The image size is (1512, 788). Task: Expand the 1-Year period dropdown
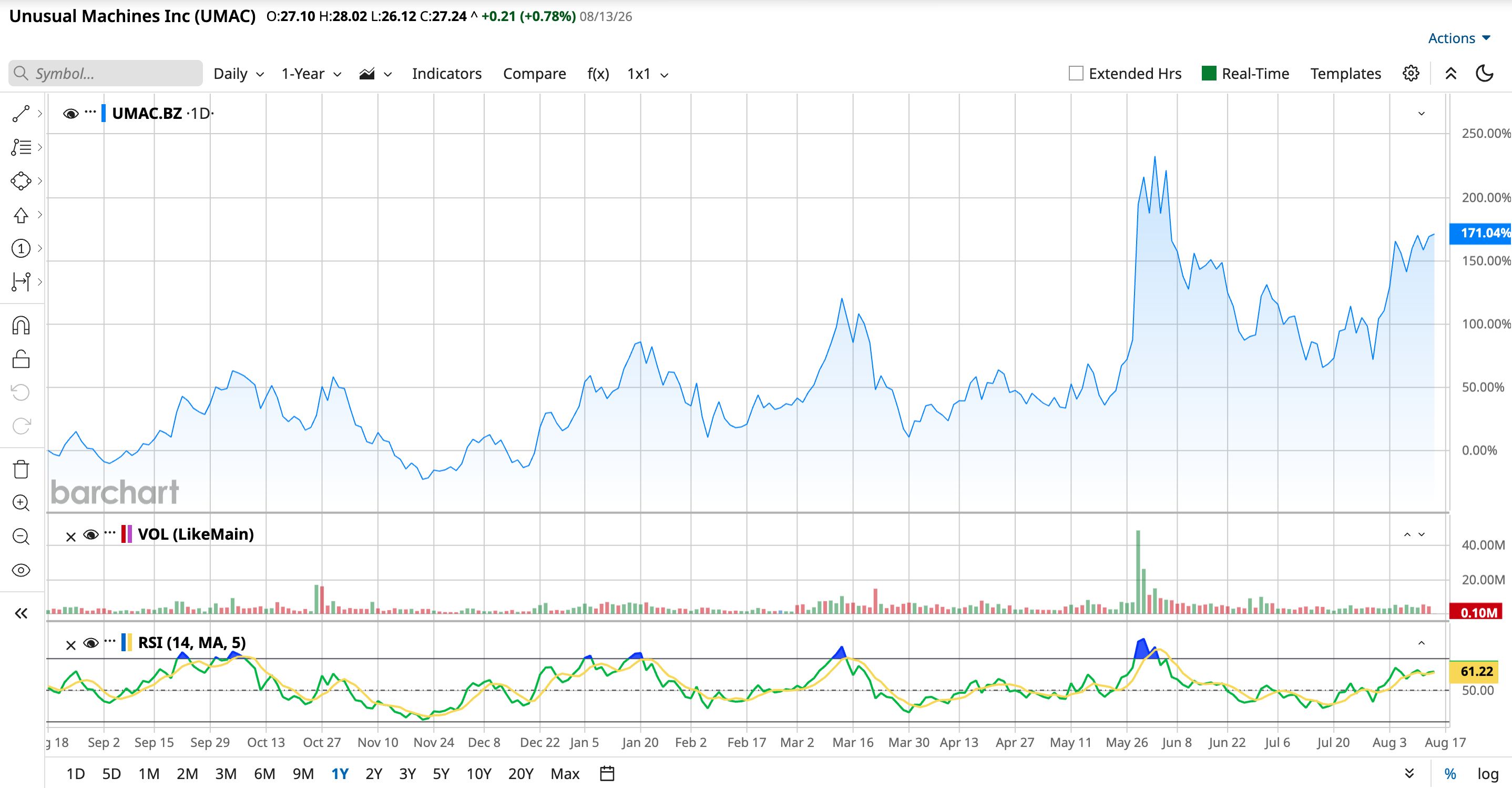click(311, 74)
